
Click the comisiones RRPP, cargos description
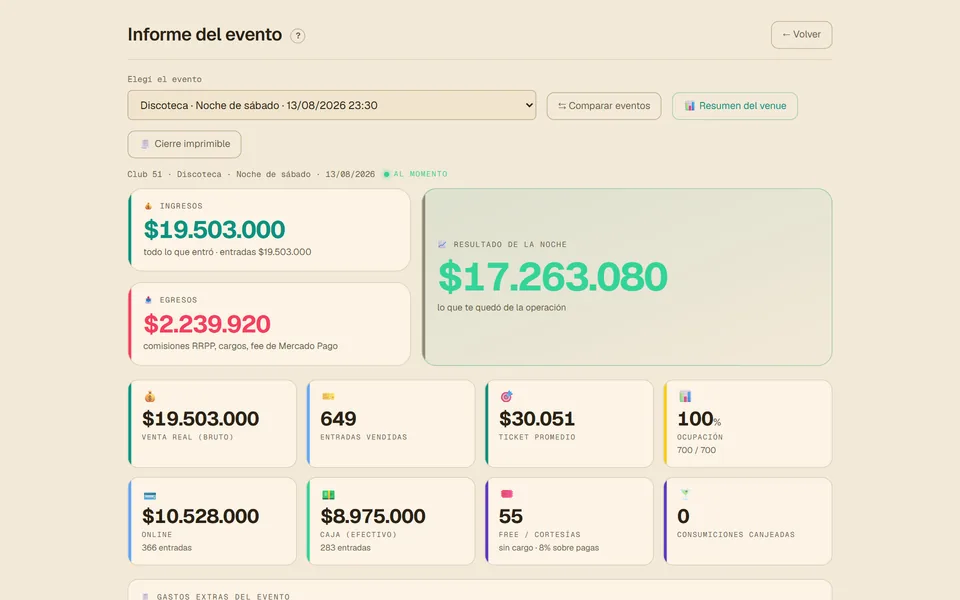click(x=240, y=346)
